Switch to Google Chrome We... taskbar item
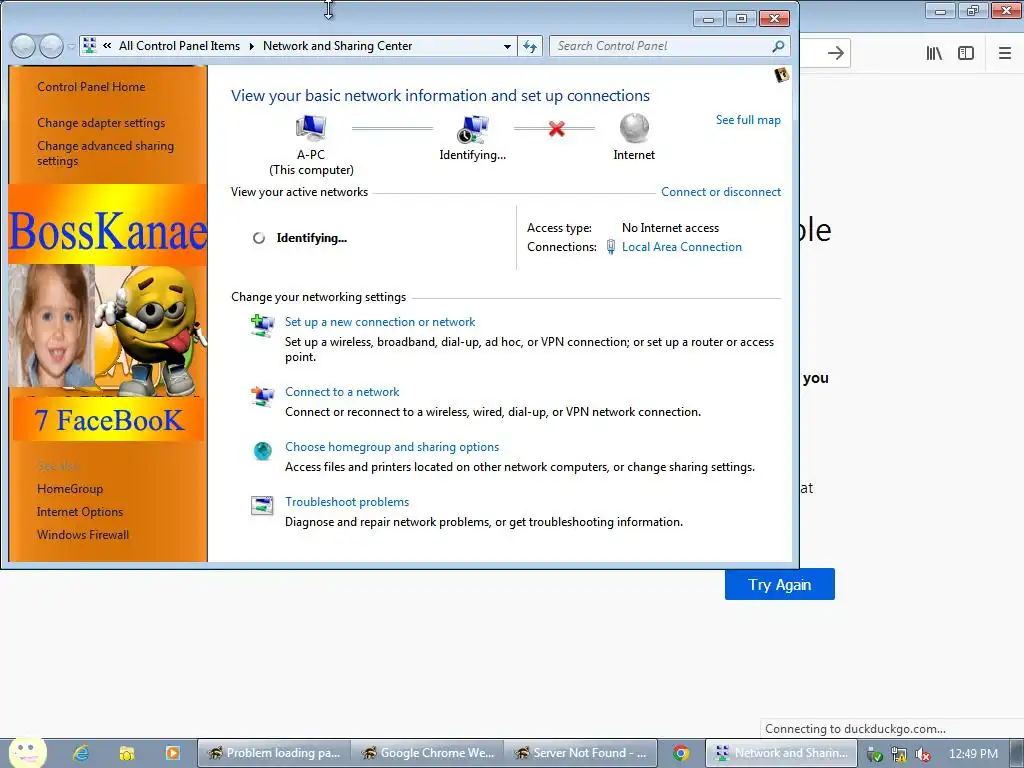This screenshot has height=768, width=1024. pos(428,753)
